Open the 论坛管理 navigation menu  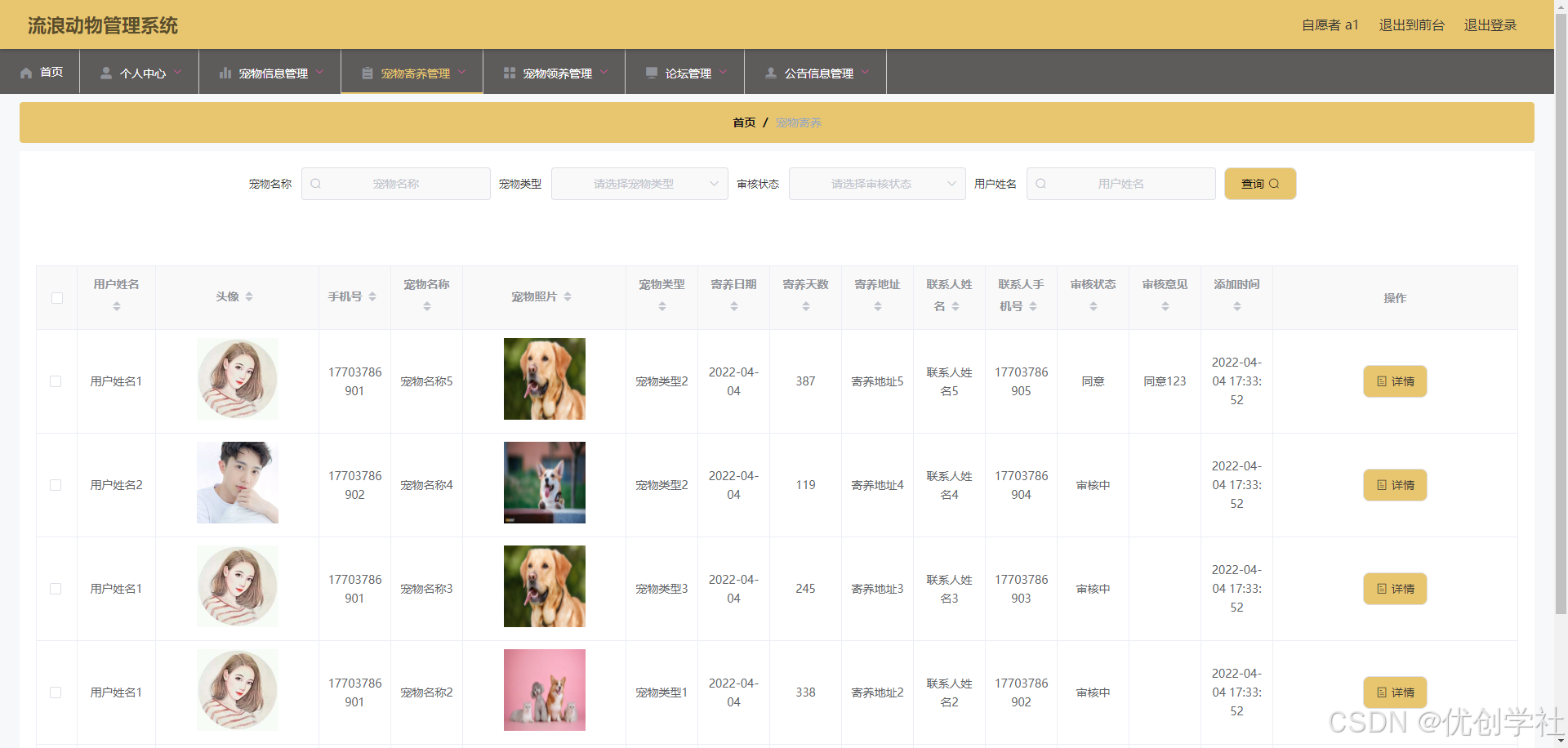click(685, 72)
